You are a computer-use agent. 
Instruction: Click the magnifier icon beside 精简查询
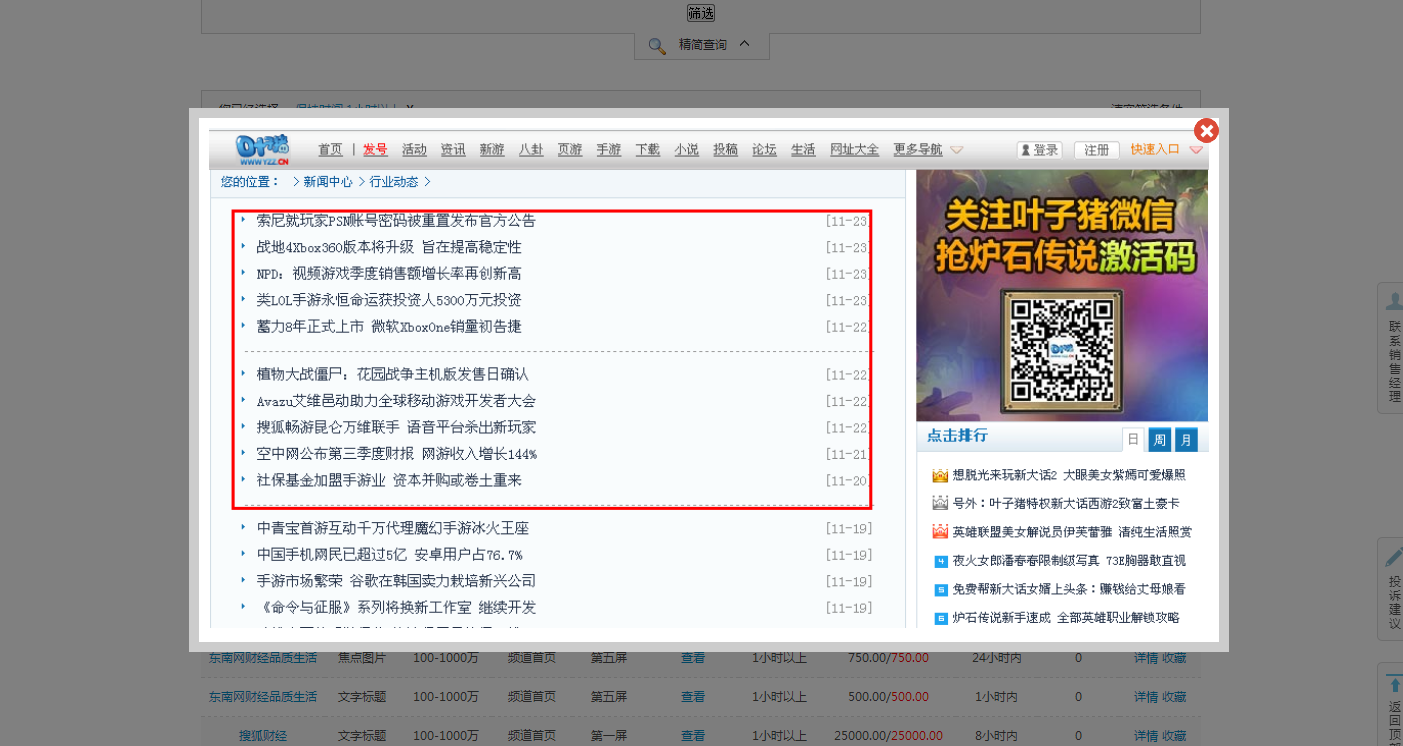[657, 46]
